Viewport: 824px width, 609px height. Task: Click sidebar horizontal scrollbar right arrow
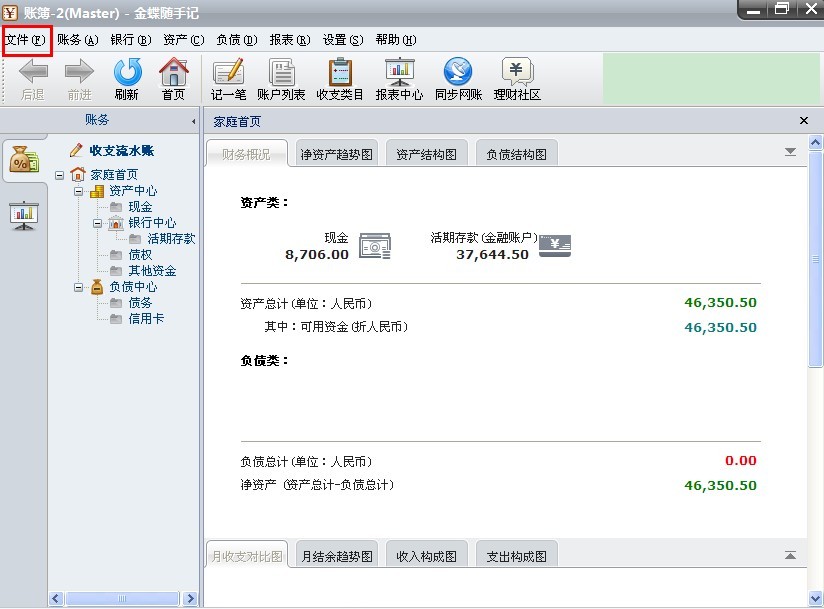[x=190, y=598]
